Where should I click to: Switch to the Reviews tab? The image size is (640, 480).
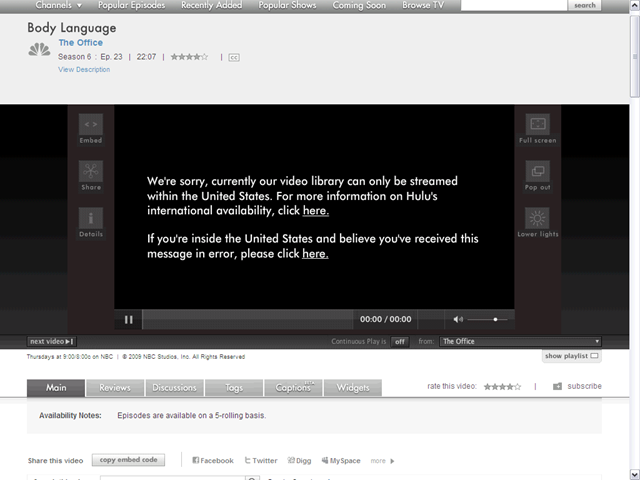[x=115, y=388]
